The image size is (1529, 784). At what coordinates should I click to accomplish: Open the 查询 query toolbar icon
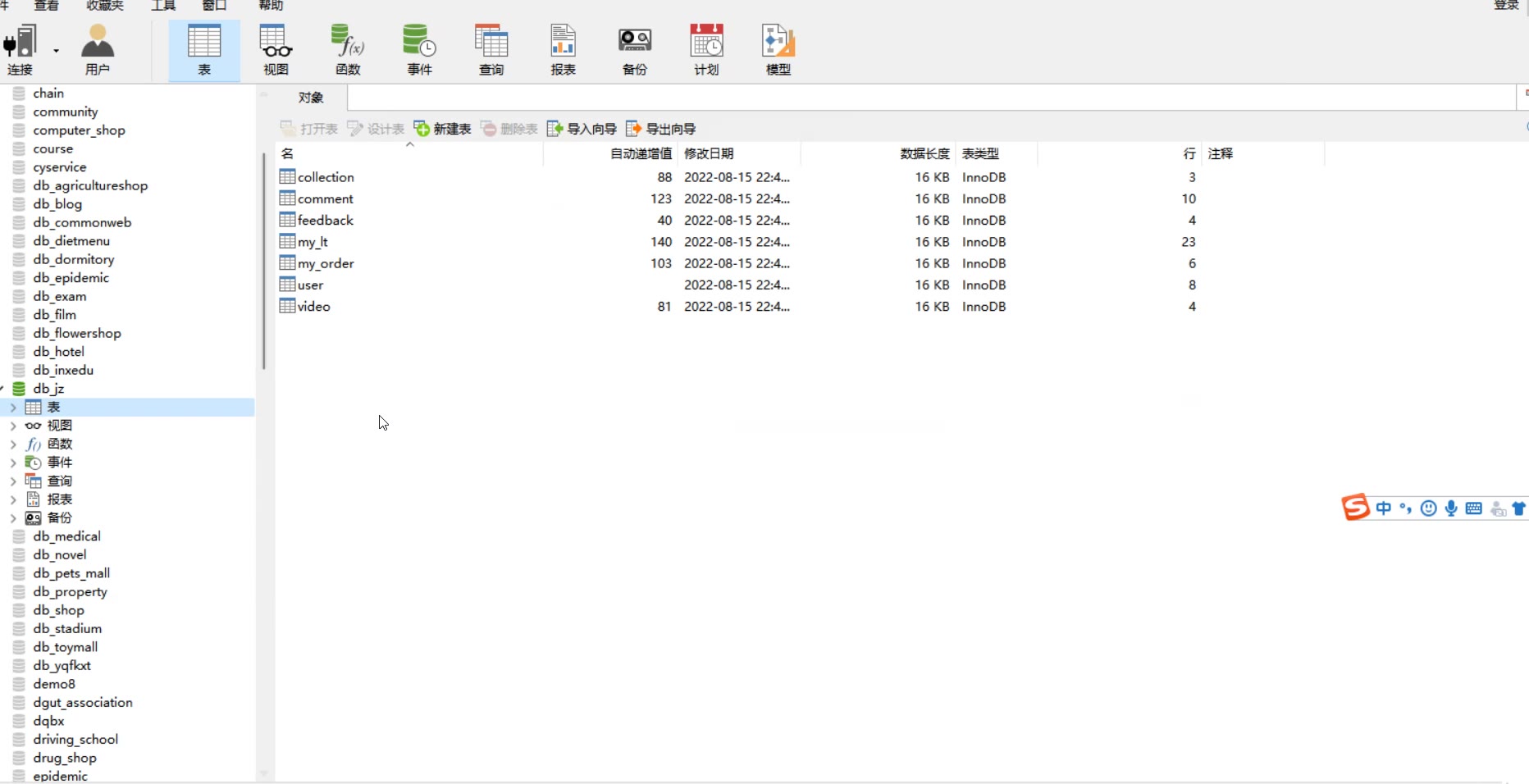point(491,49)
